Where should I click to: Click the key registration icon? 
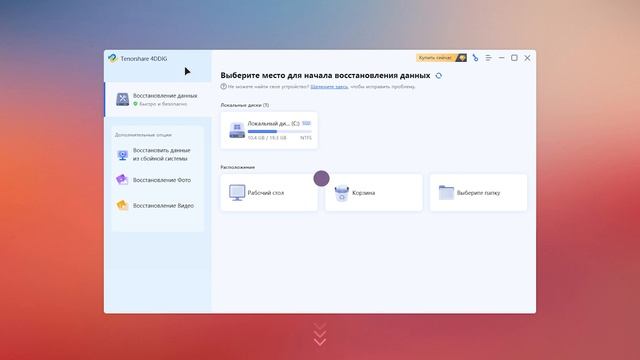476,58
